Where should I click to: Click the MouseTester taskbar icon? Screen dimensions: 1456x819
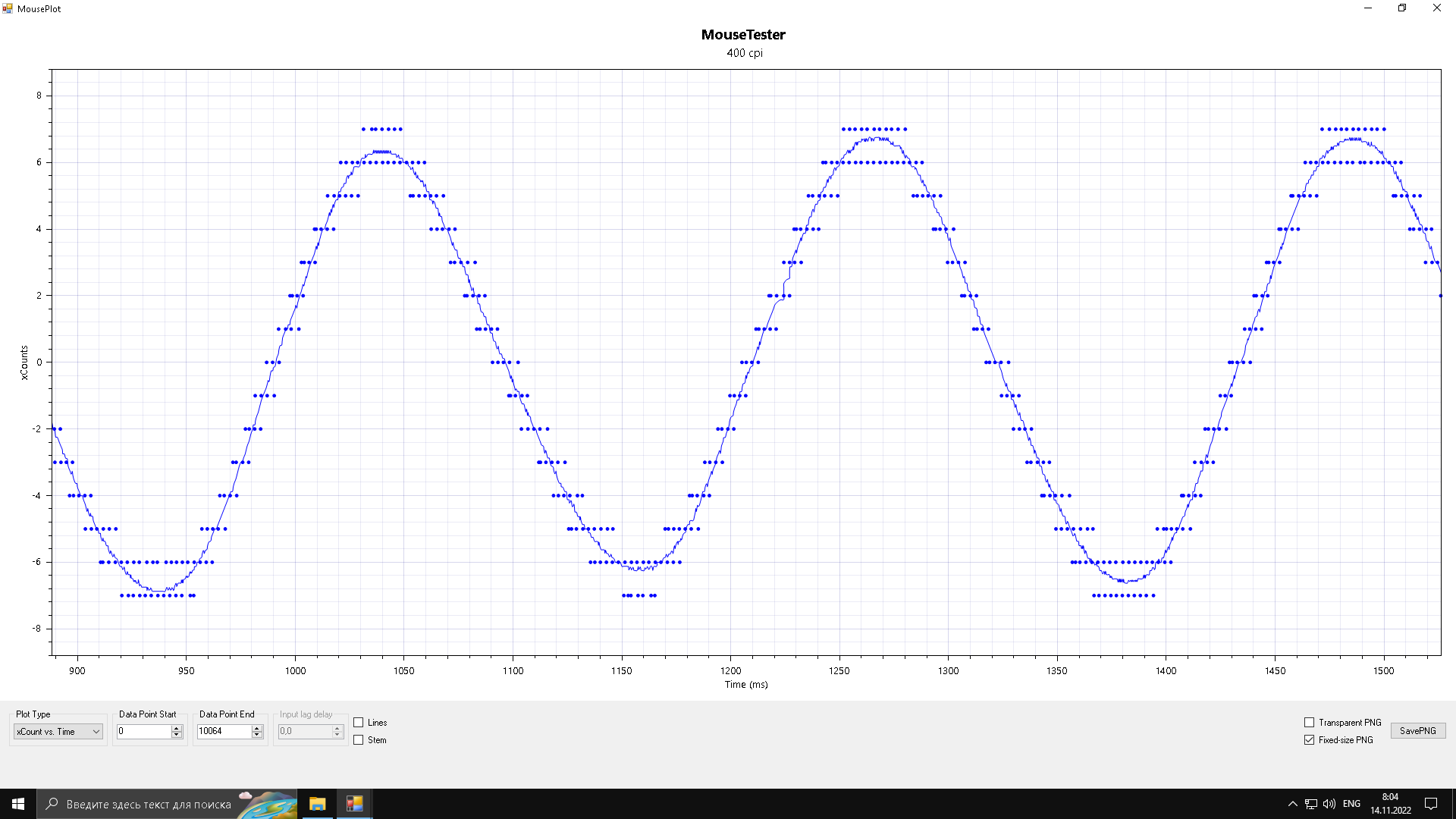[354, 804]
